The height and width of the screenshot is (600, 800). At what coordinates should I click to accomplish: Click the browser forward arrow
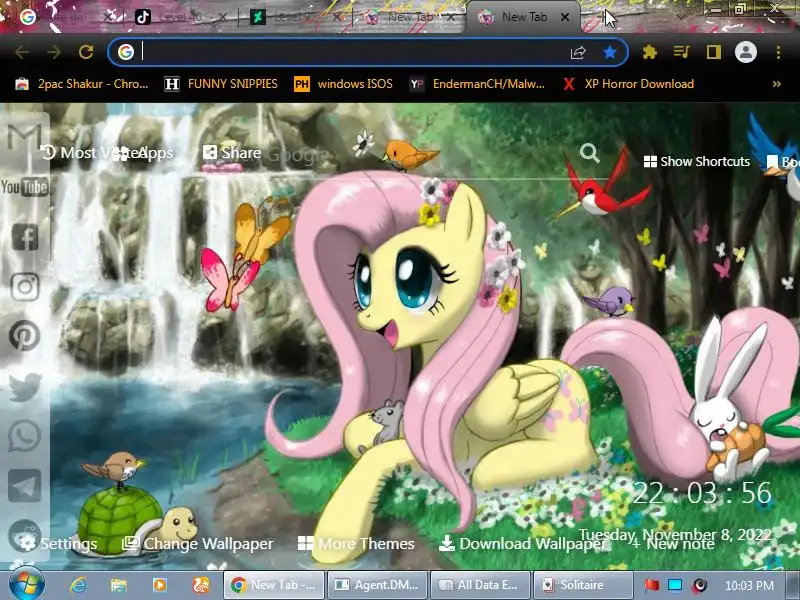[x=54, y=52]
